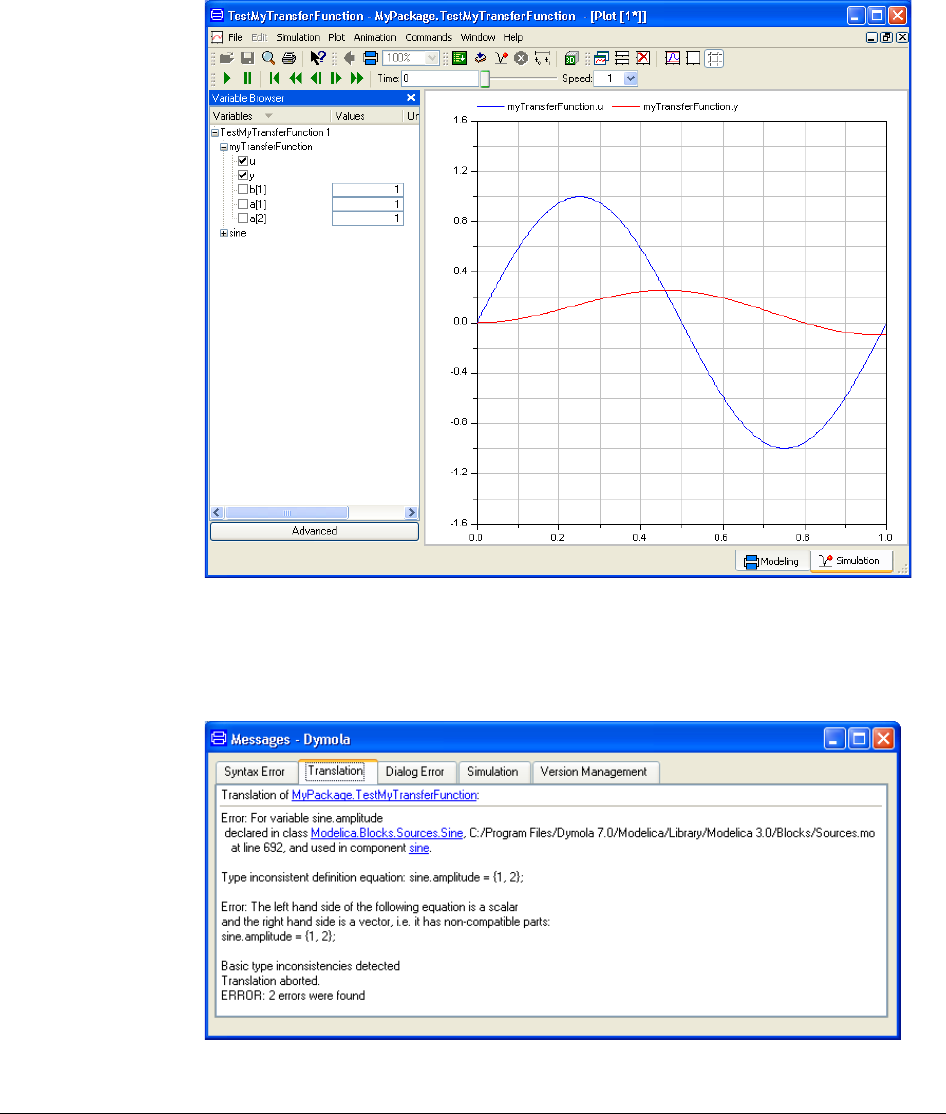Open the Modelica.Blocks.Sources.Sine link
The image size is (946, 1114).
point(386,833)
